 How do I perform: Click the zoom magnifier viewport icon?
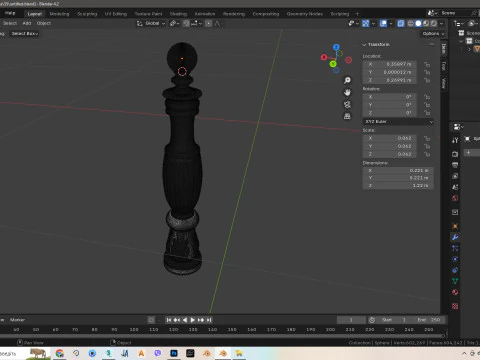click(347, 80)
